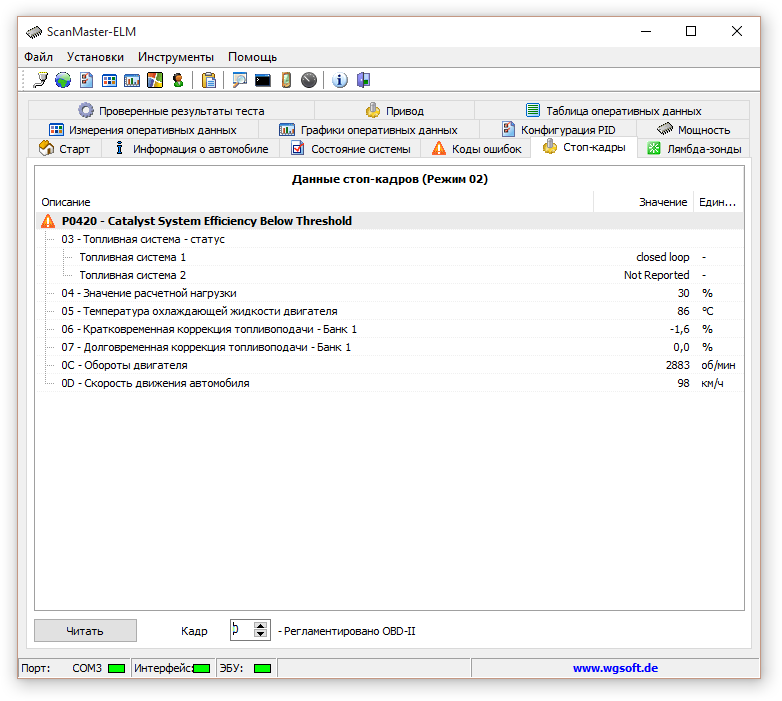Open the black terminal console icon
The image size is (782, 701).
263,80
